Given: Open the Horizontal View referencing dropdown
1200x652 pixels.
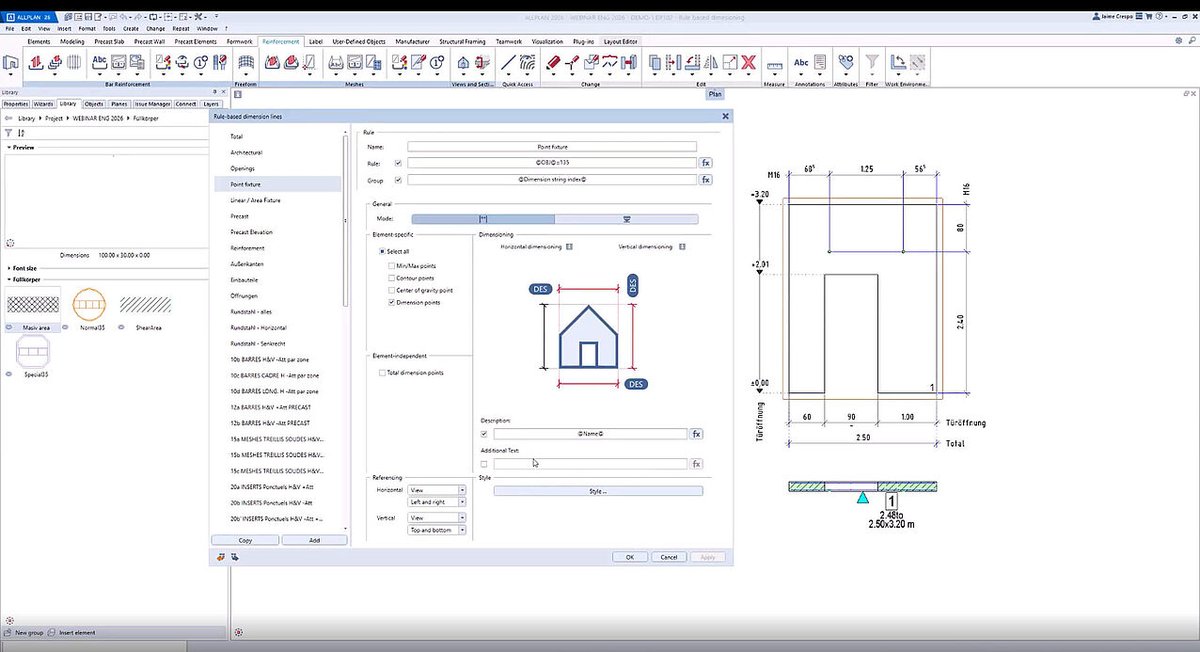Looking at the screenshot, I should pyautogui.click(x=437, y=490).
